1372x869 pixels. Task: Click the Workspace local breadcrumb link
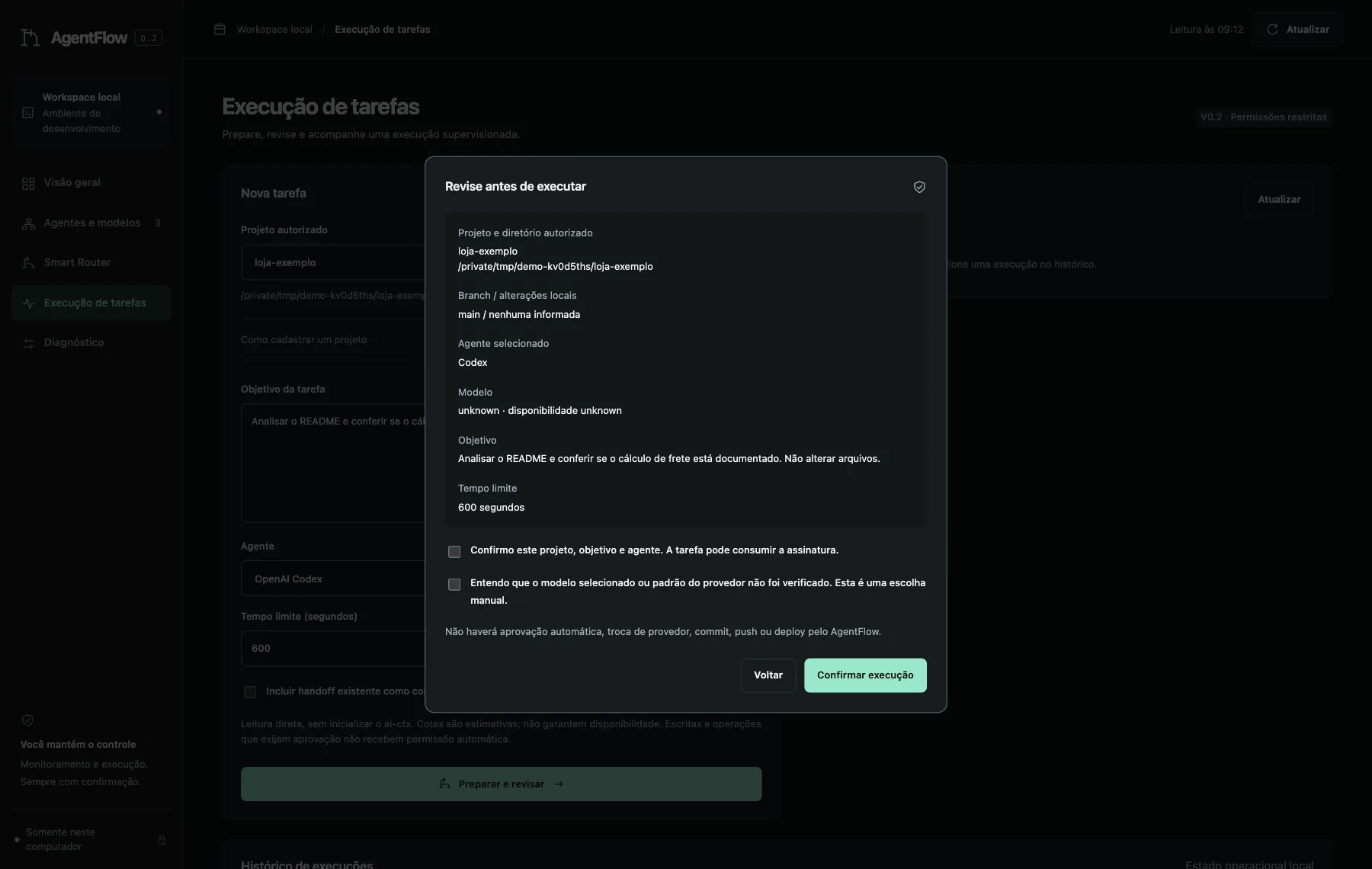(274, 29)
